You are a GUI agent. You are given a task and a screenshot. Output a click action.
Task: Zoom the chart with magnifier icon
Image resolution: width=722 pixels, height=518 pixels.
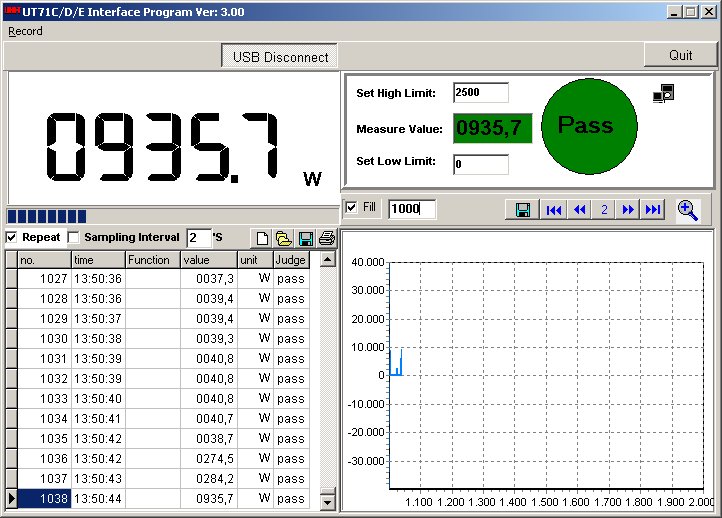pos(688,209)
